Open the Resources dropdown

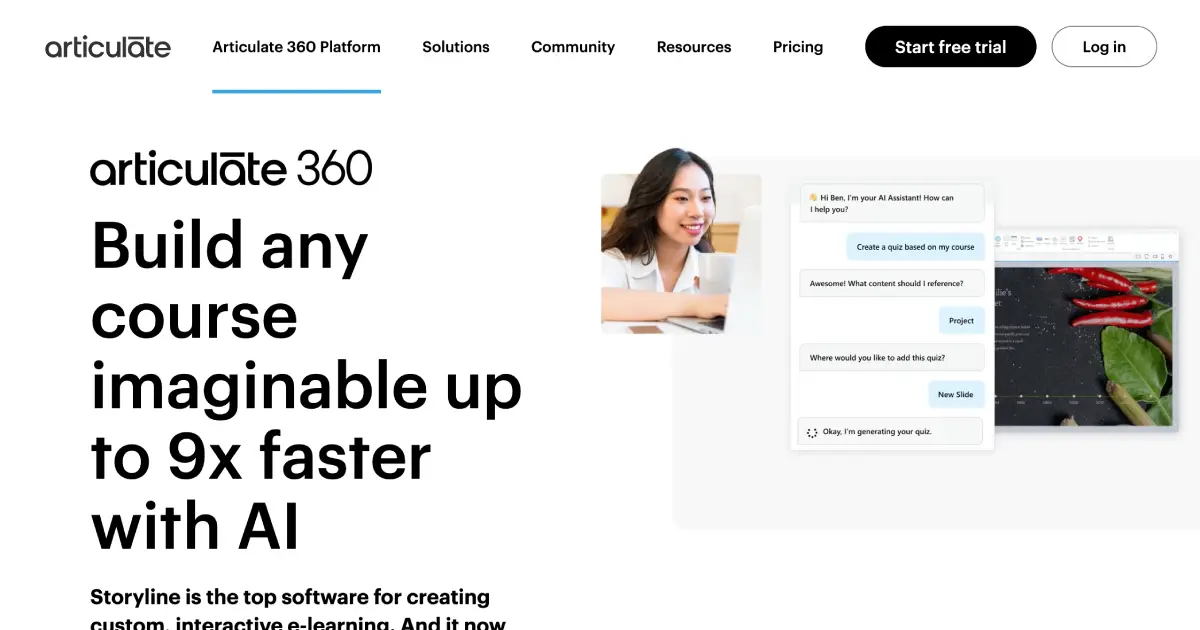pos(693,46)
